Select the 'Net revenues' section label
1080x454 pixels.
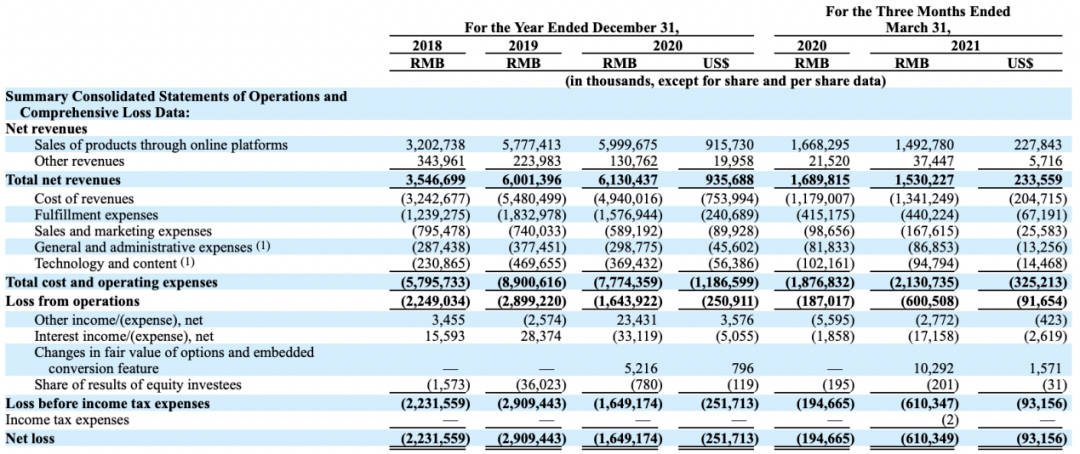pyautogui.click(x=46, y=128)
